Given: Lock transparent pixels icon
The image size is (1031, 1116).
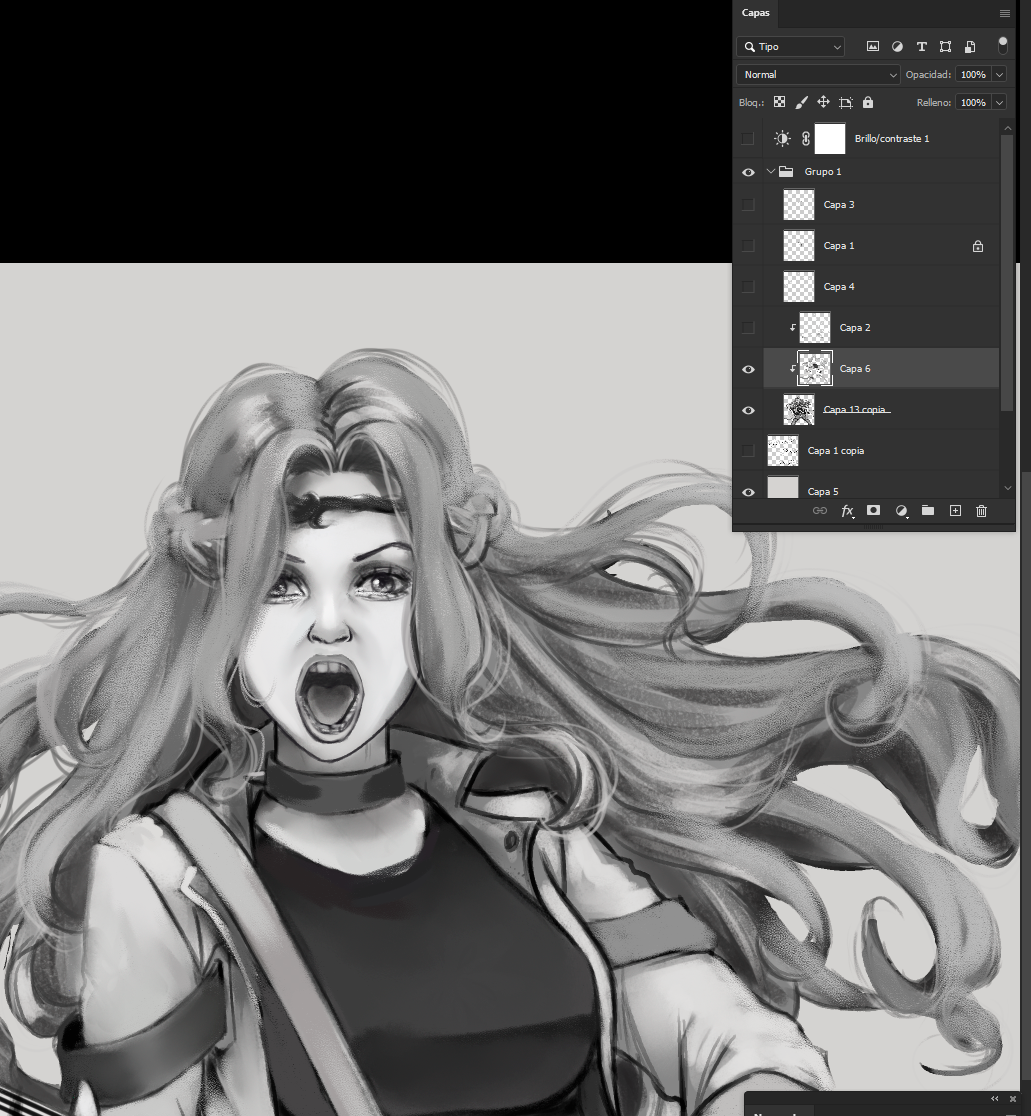Looking at the screenshot, I should [780, 102].
